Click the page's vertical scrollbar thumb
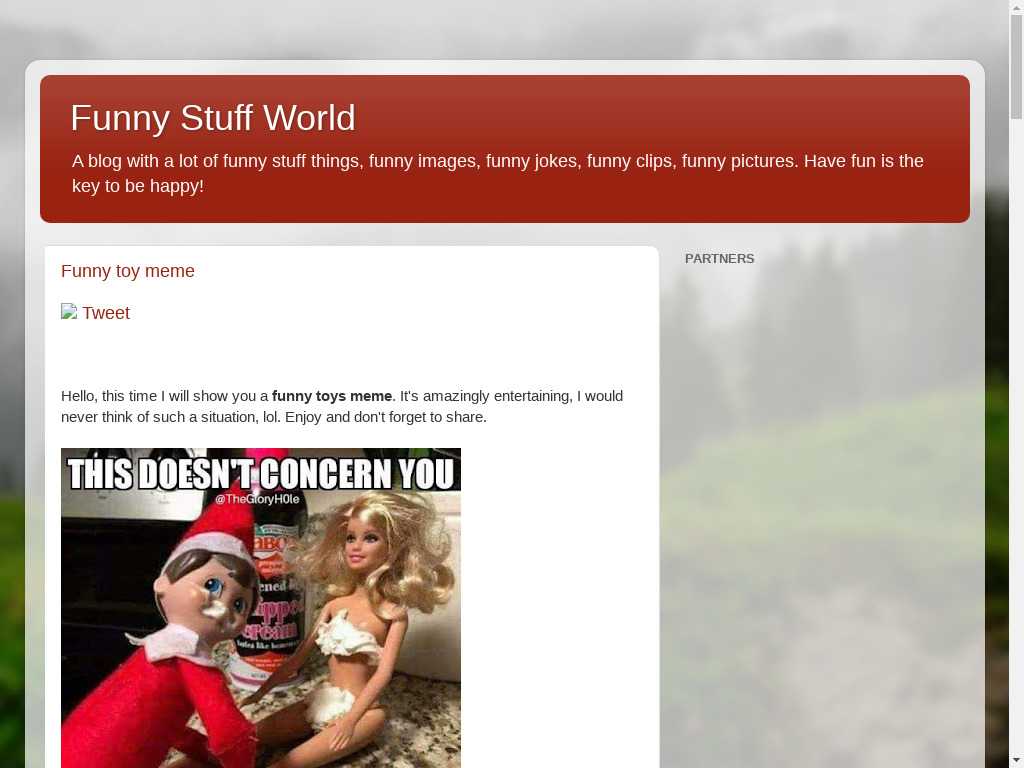This screenshot has height=768, width=1024. click(1016, 65)
